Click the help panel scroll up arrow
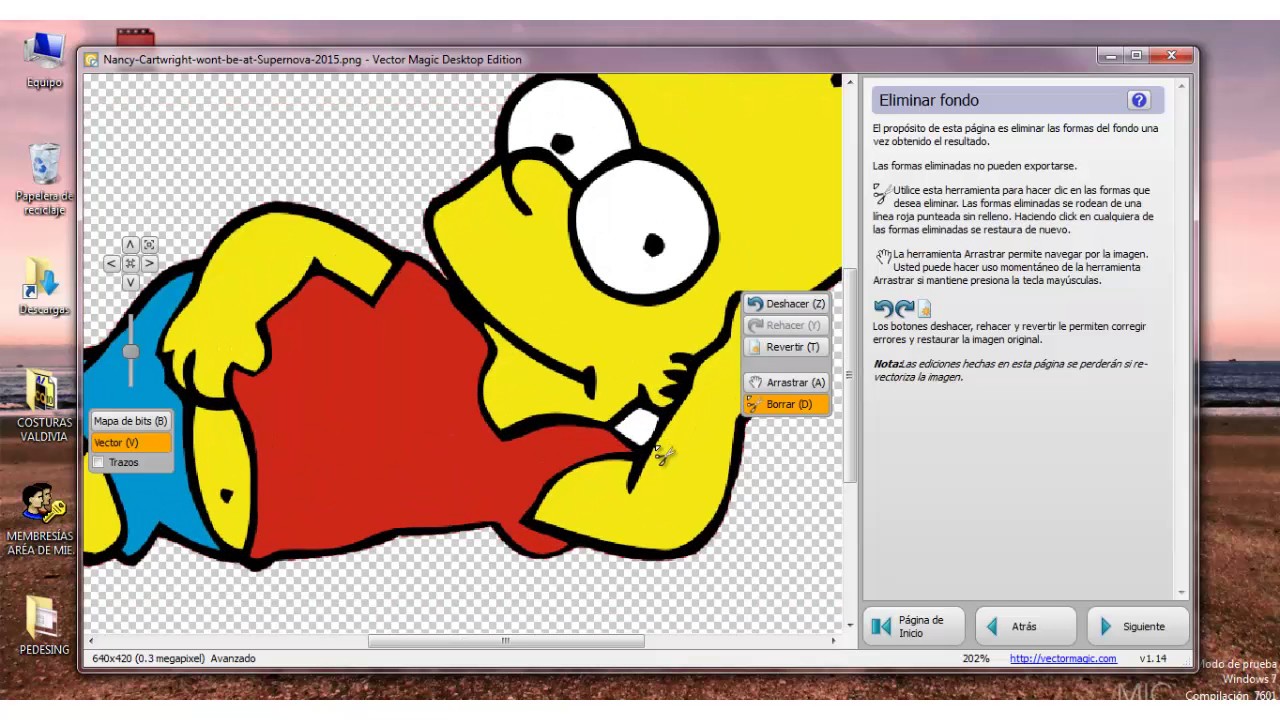 1183,88
